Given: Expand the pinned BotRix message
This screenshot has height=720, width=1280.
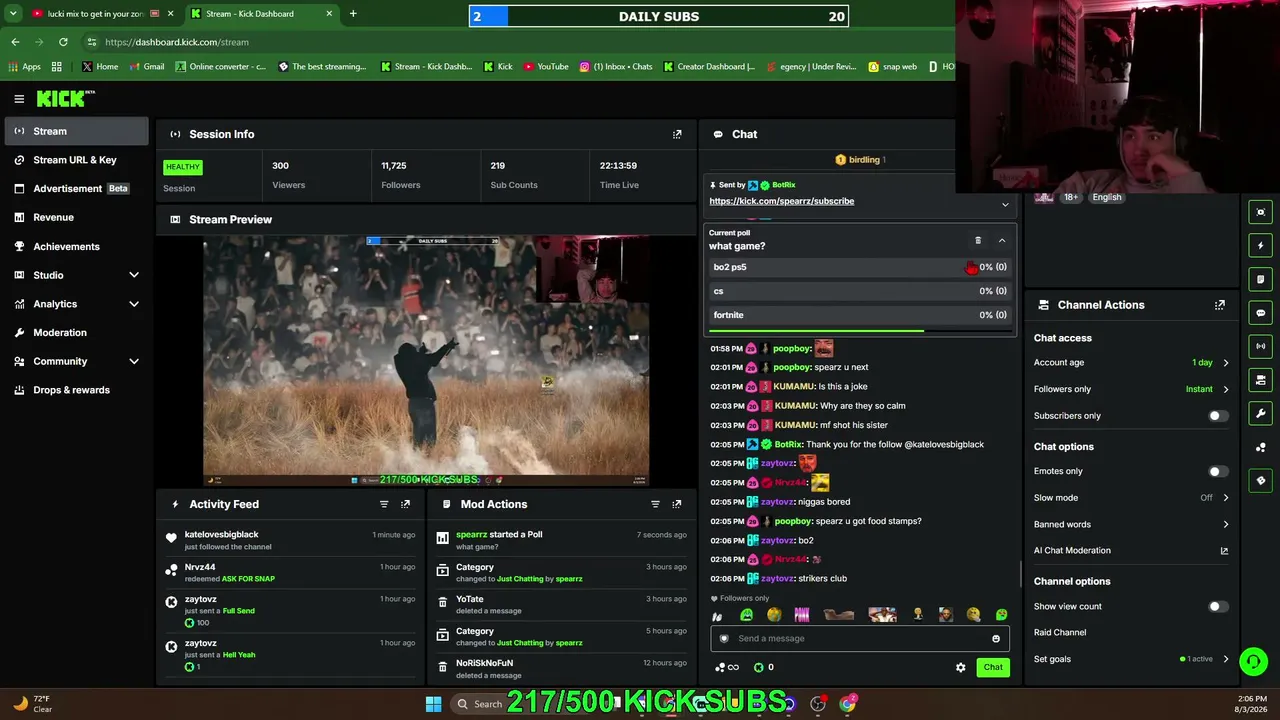Looking at the screenshot, I should click(1005, 205).
